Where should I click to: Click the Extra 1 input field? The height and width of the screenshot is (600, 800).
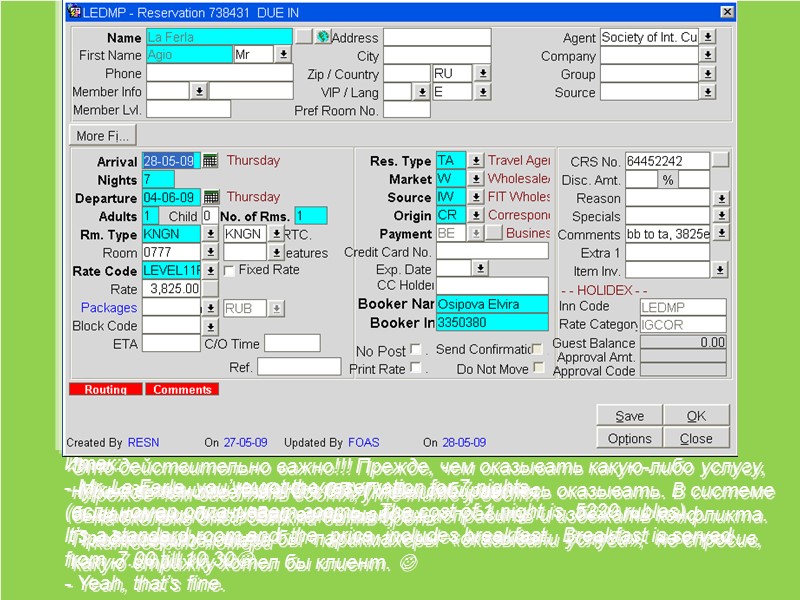coord(667,252)
